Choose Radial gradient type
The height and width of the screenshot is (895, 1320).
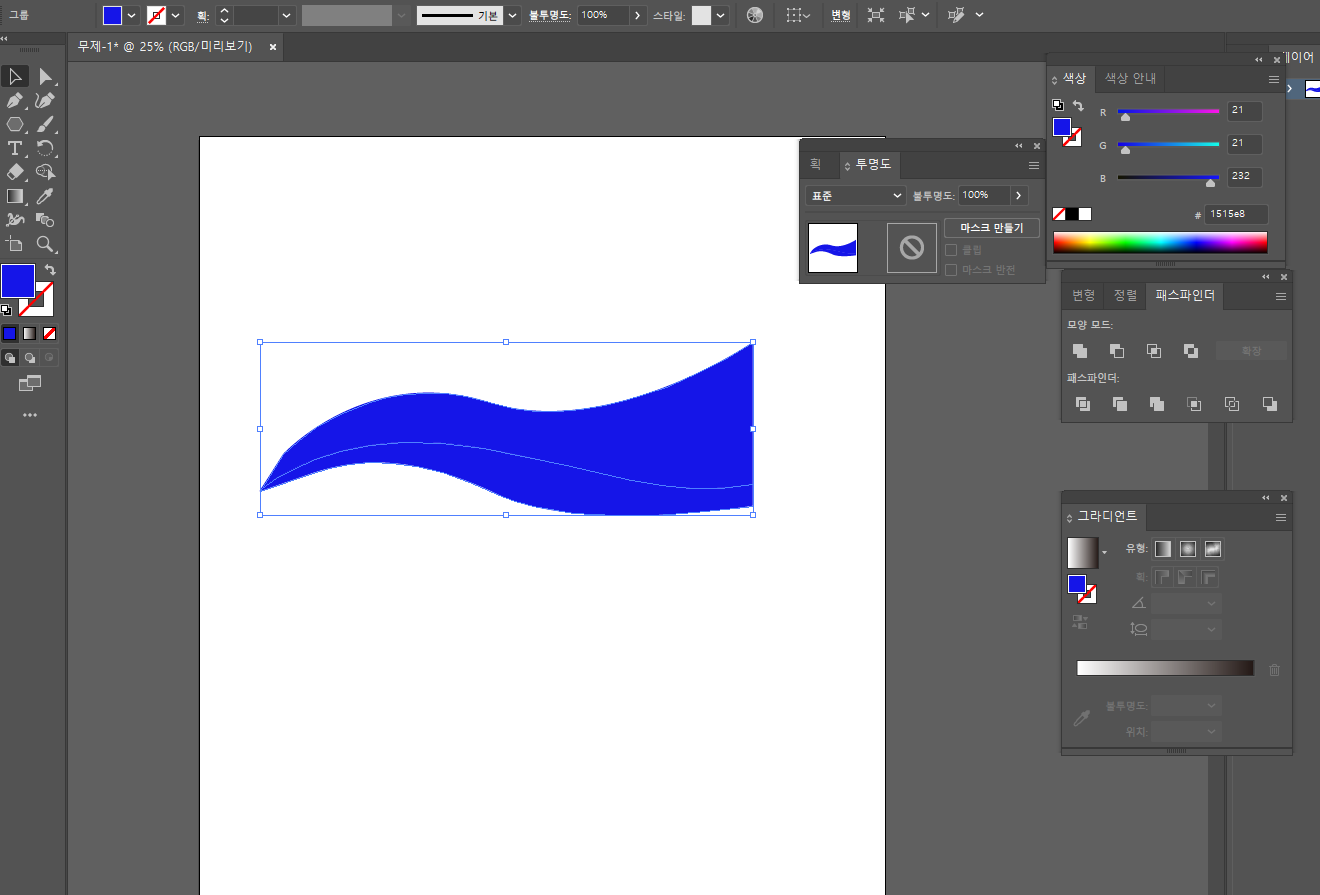pos(1188,549)
